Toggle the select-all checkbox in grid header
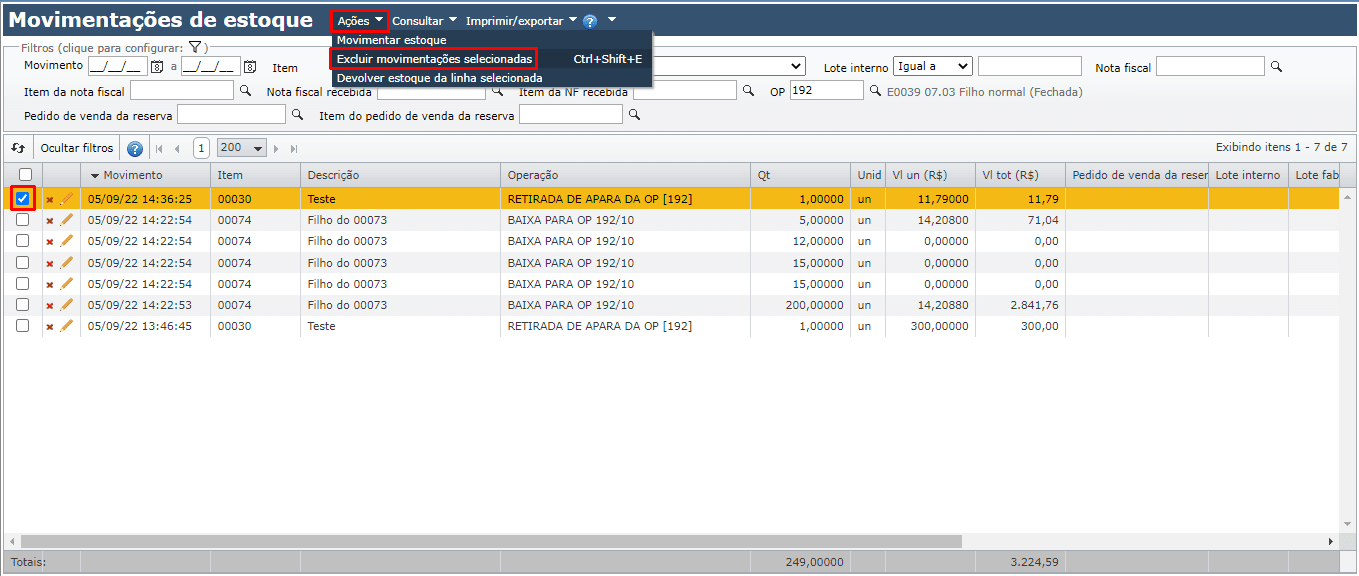This screenshot has height=576, width=1359. (25, 175)
